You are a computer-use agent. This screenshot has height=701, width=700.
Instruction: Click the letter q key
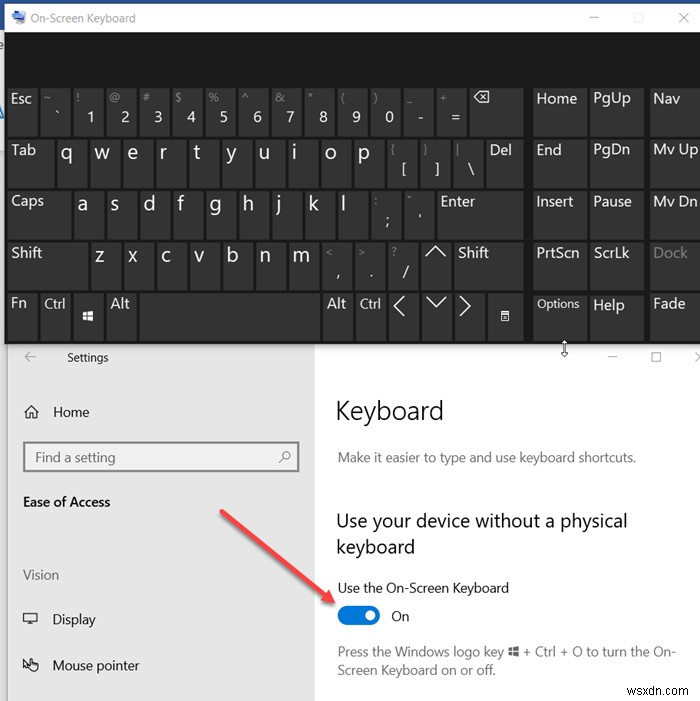click(72, 164)
